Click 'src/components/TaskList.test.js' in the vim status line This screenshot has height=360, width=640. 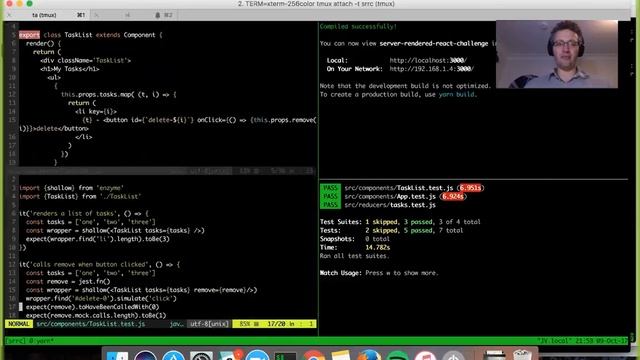pos(91,324)
